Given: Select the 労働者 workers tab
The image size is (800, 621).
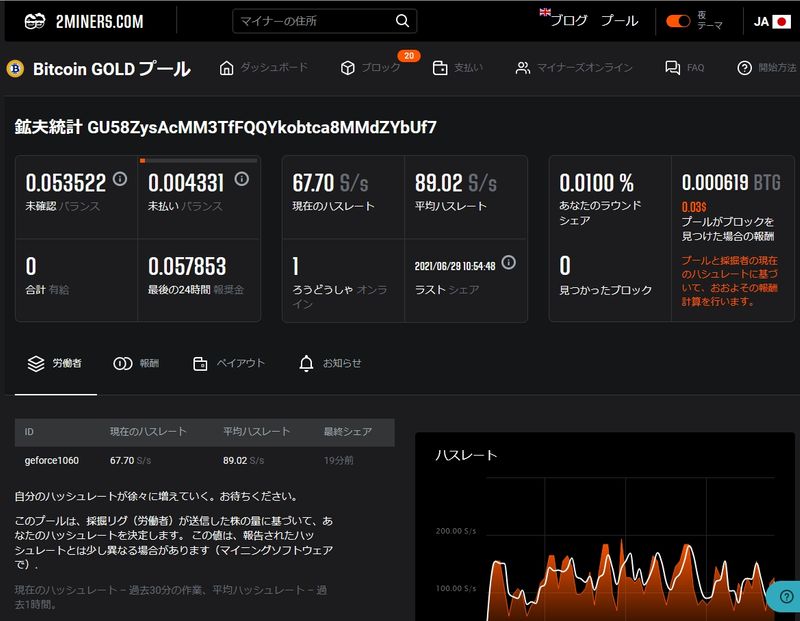Looking at the screenshot, I should [55, 363].
